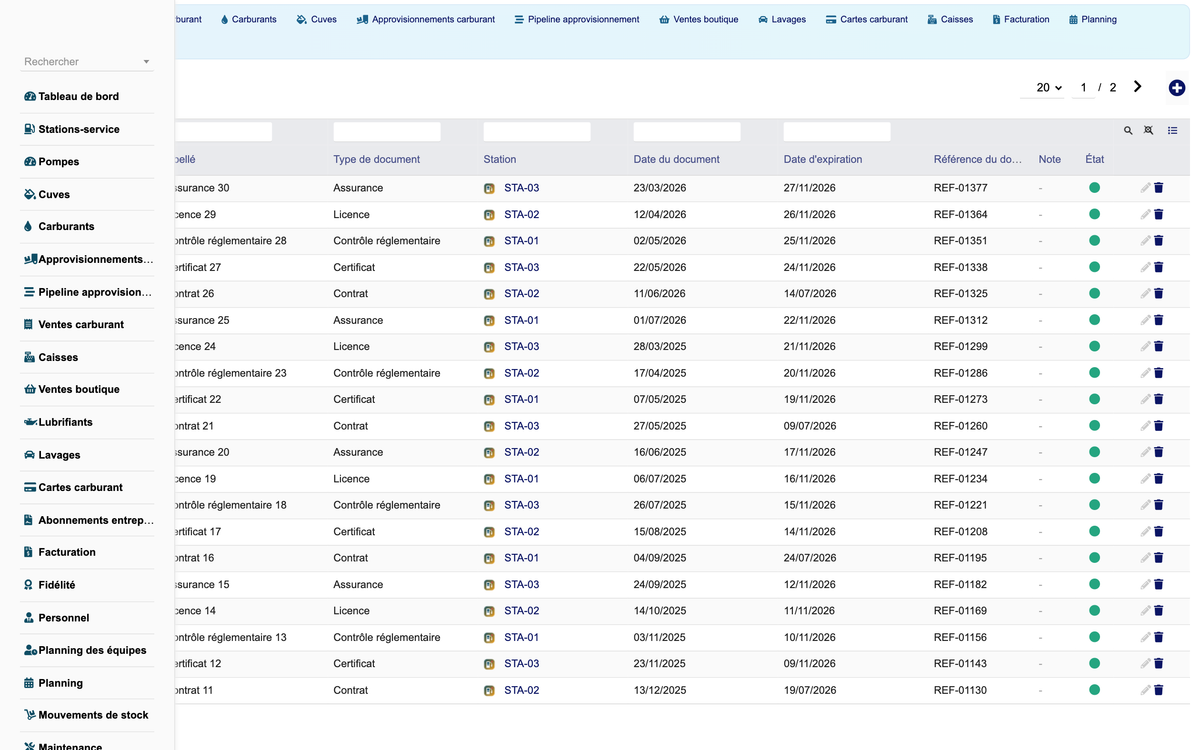The height and width of the screenshot is (750, 1200).
Task: Click the Type de document filter field
Action: click(387, 131)
